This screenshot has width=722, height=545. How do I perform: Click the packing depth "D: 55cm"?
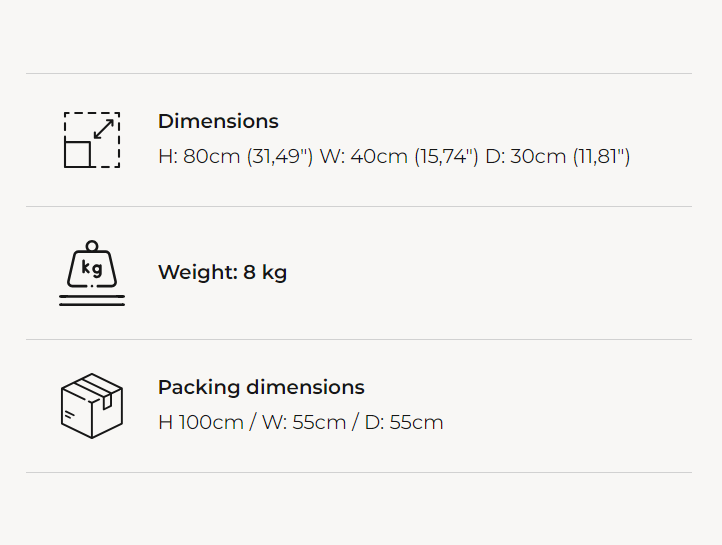pos(404,422)
